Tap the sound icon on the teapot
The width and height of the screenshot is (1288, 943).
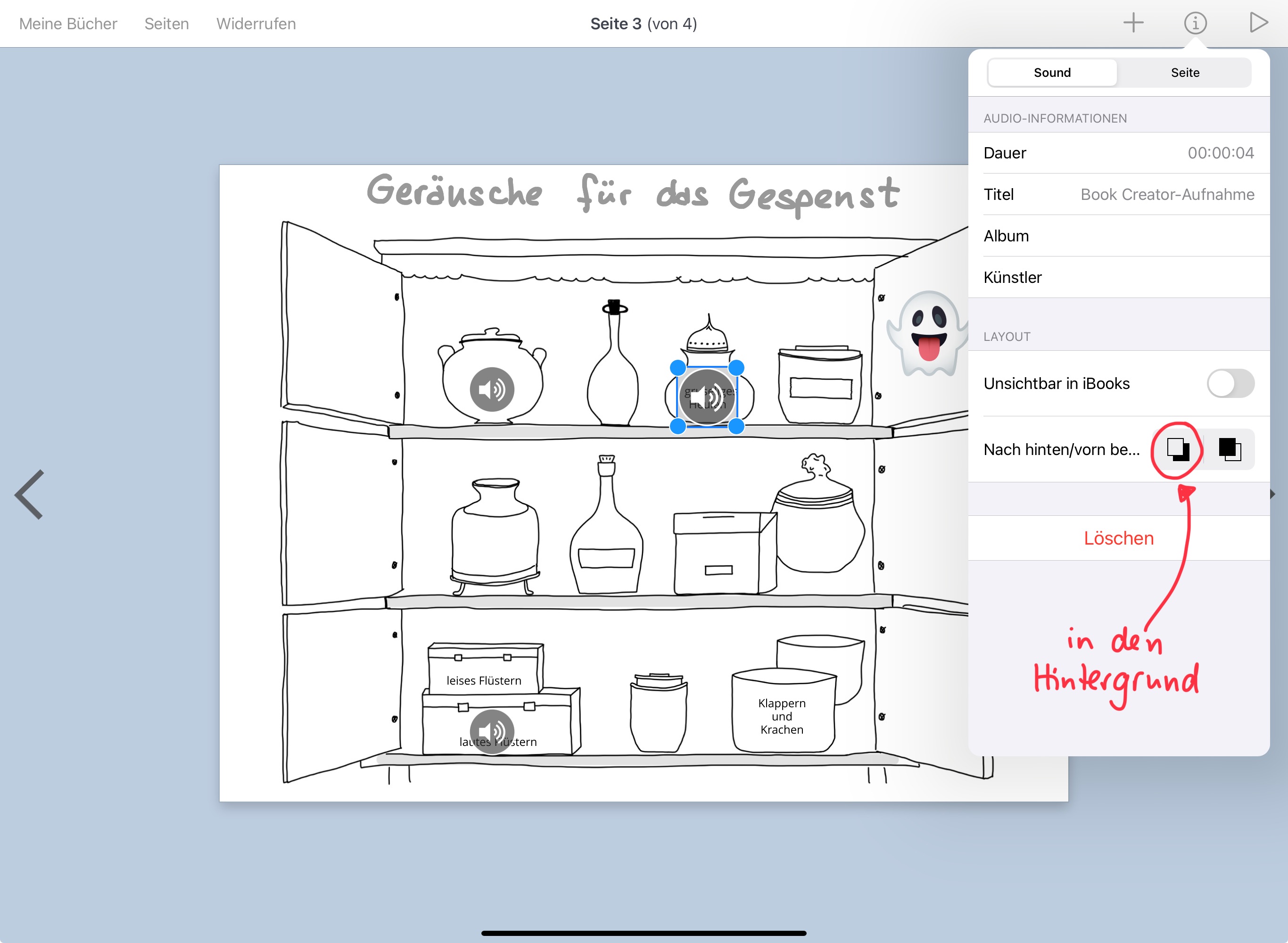(491, 390)
